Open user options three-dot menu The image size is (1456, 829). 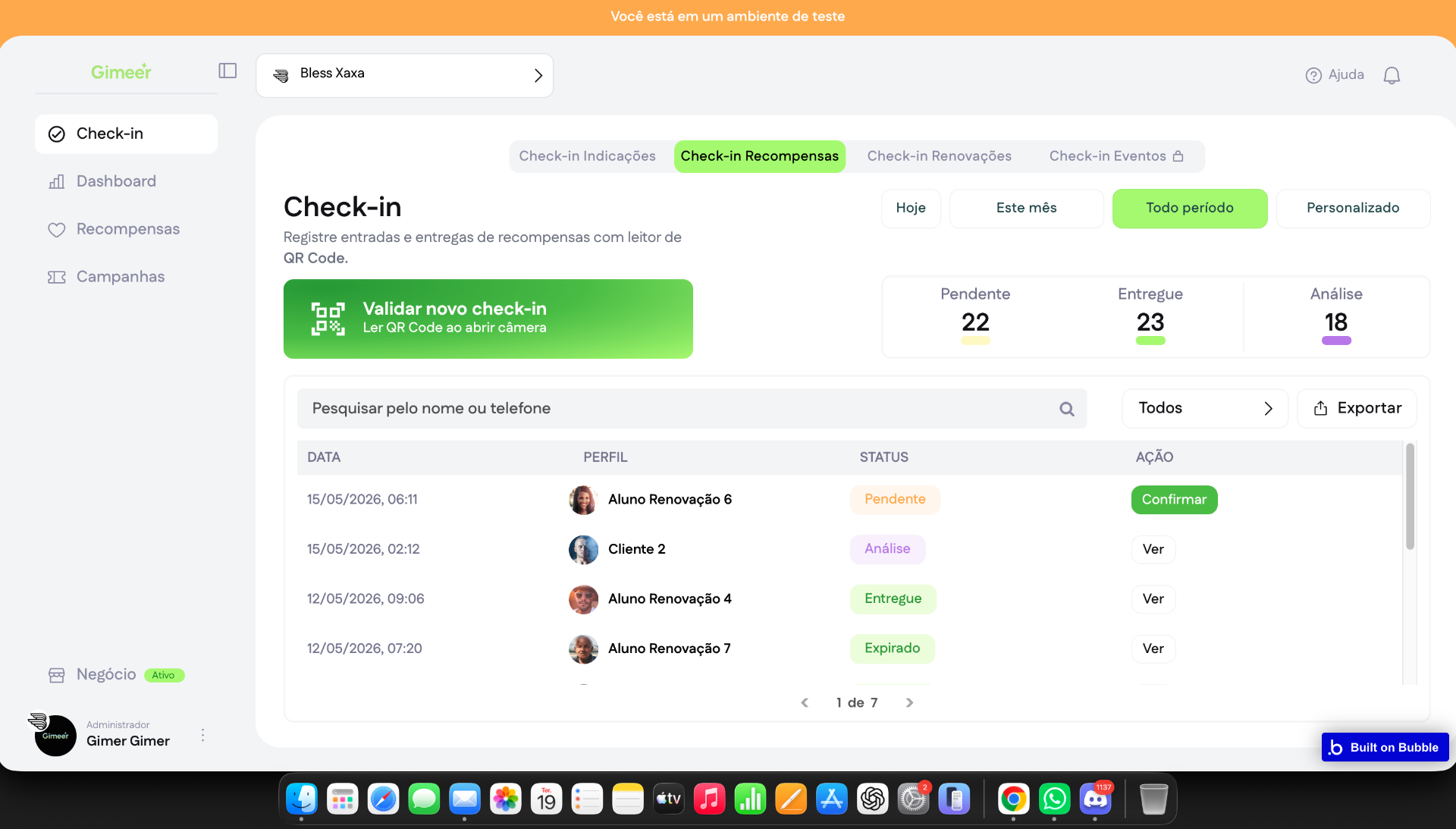tap(202, 735)
